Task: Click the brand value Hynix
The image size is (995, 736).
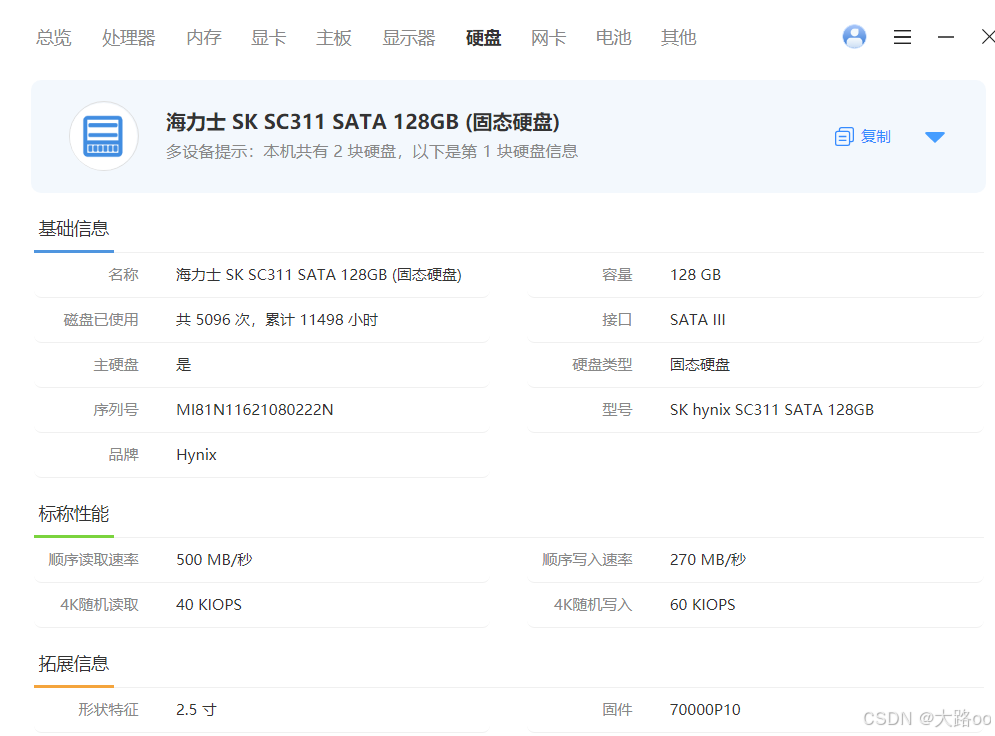Action: pos(196,455)
